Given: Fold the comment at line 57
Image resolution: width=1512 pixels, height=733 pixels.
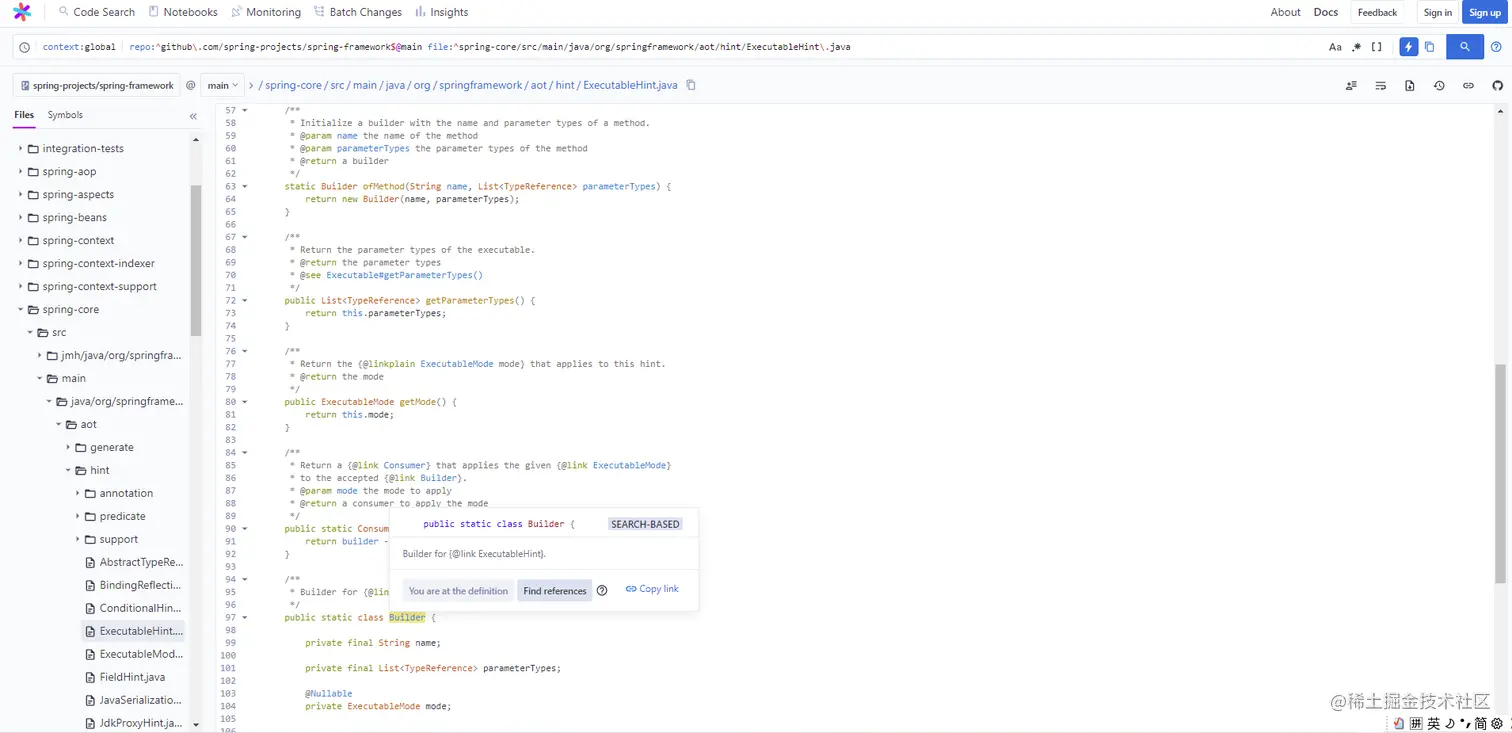Looking at the screenshot, I should click(246, 111).
